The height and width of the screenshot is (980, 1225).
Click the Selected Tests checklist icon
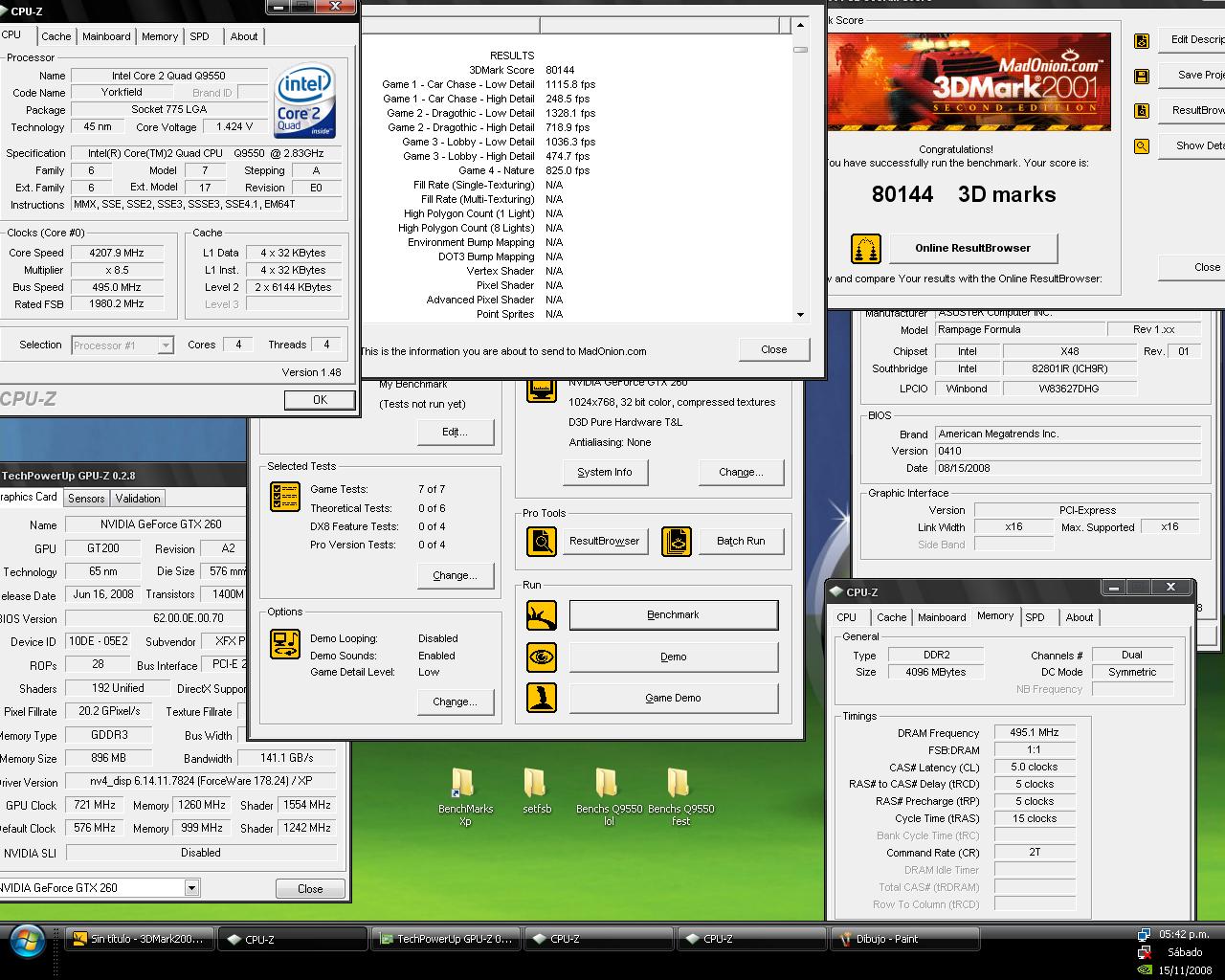(x=285, y=496)
